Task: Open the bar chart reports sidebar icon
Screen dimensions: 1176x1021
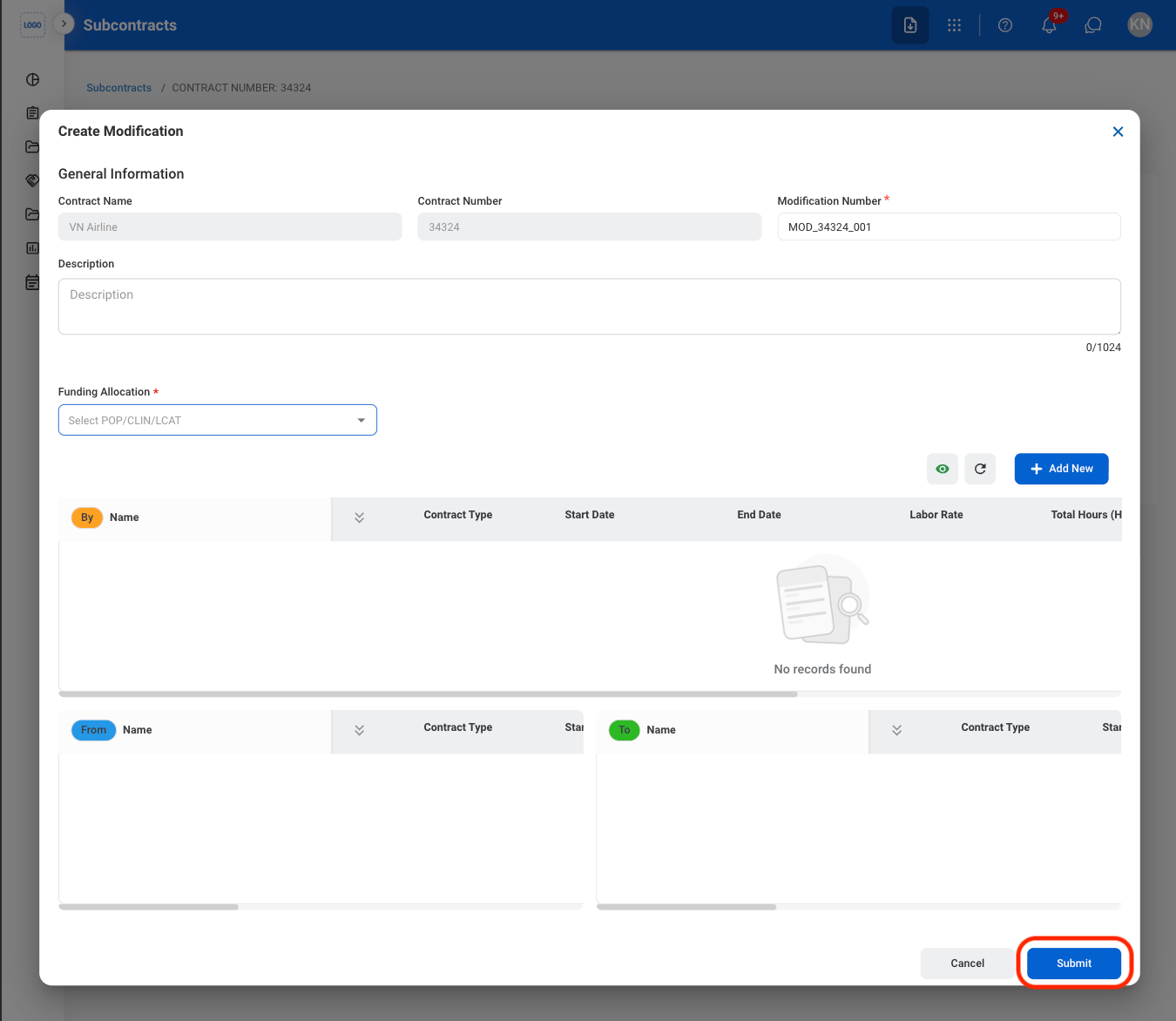Action: point(32,248)
